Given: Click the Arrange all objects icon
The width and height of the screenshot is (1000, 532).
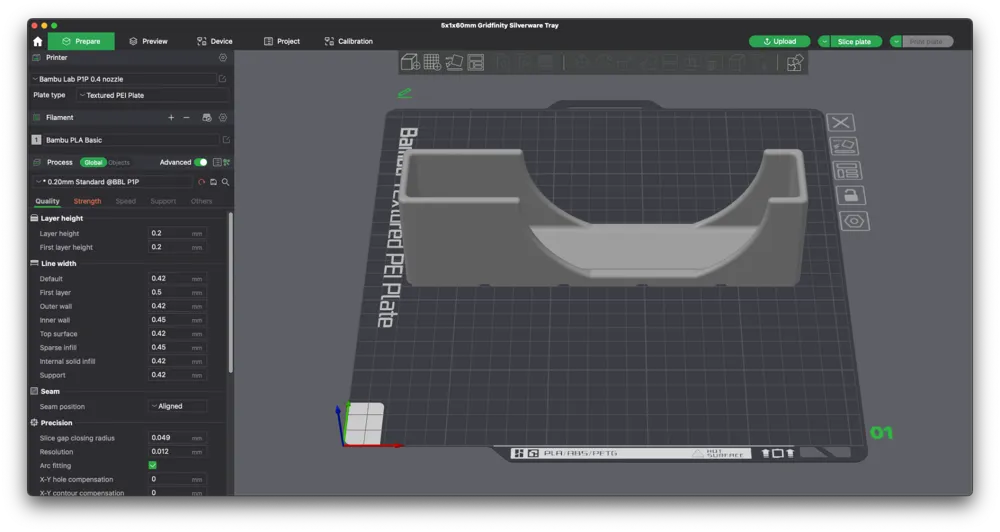Looking at the screenshot, I should point(476,62).
